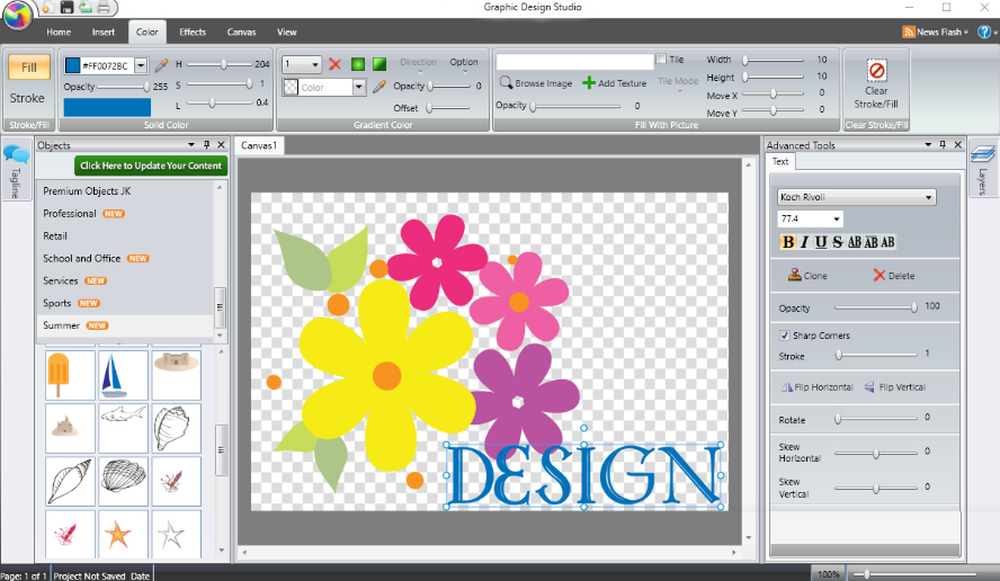
Task: Click the red X gradient remove icon
Action: click(335, 64)
